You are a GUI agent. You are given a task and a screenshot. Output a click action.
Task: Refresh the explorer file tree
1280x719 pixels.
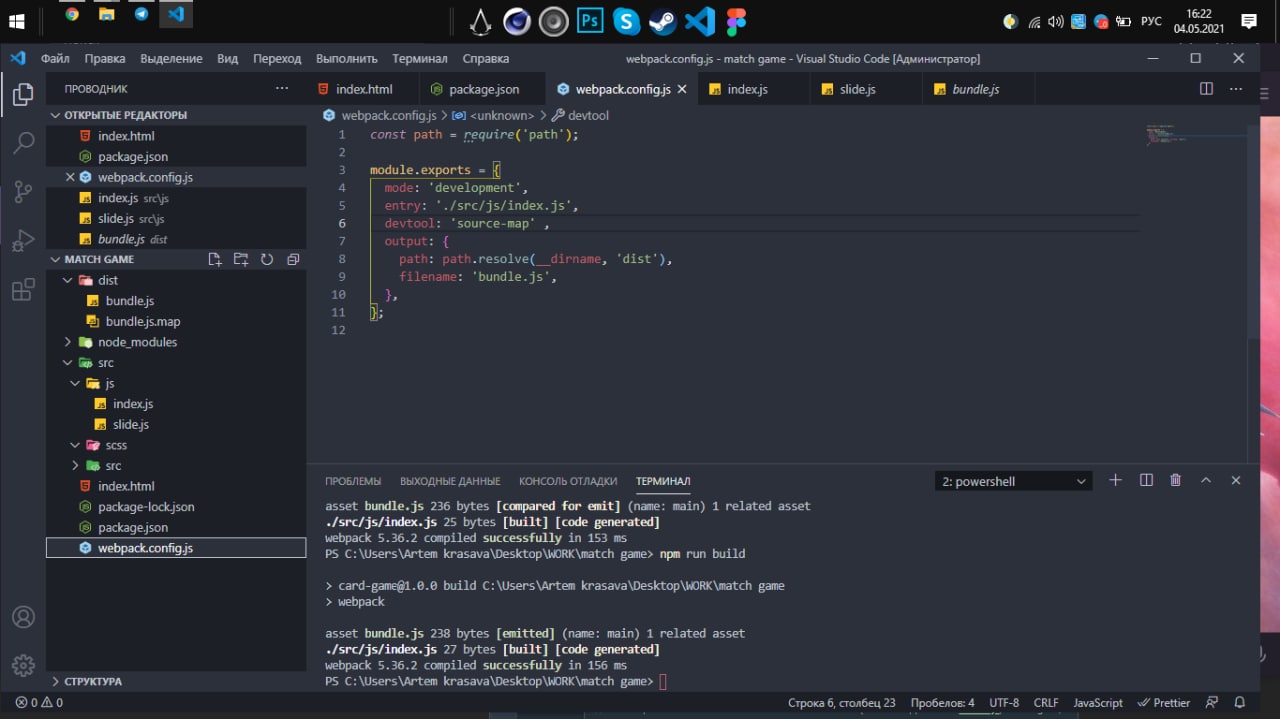click(267, 259)
